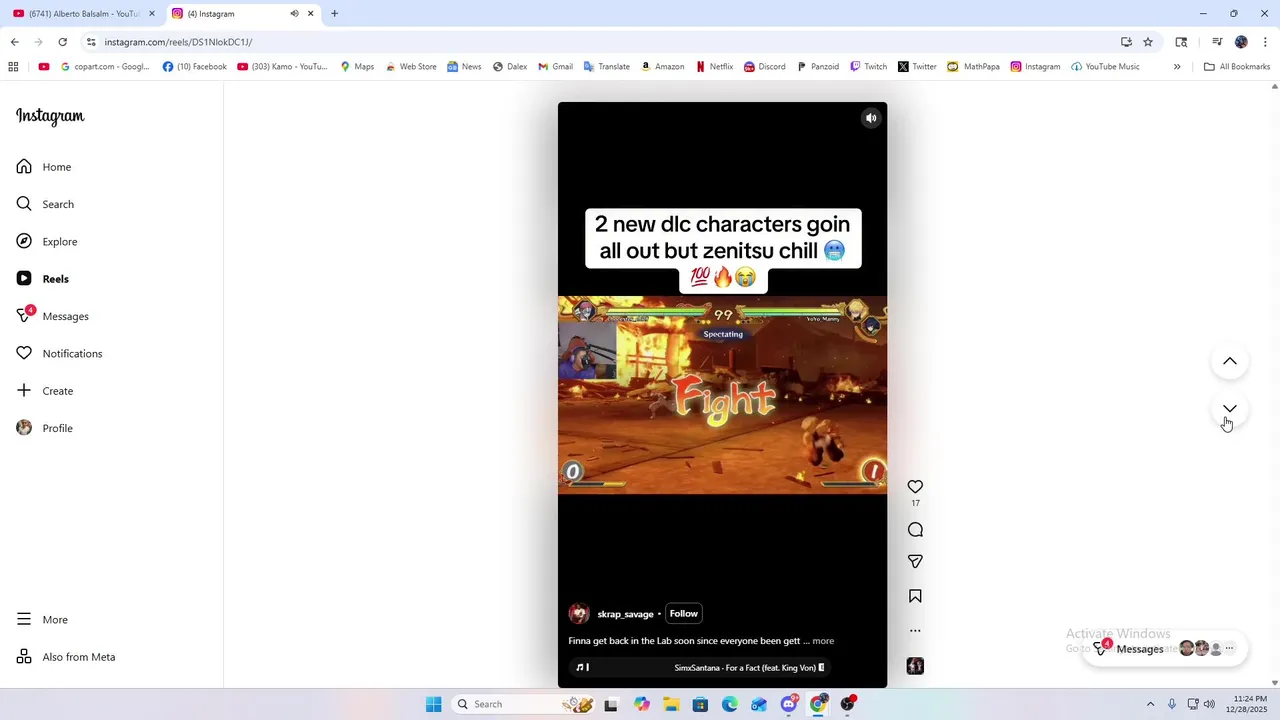Go back with the browser back arrow
The width and height of the screenshot is (1280, 720).
coord(14,42)
